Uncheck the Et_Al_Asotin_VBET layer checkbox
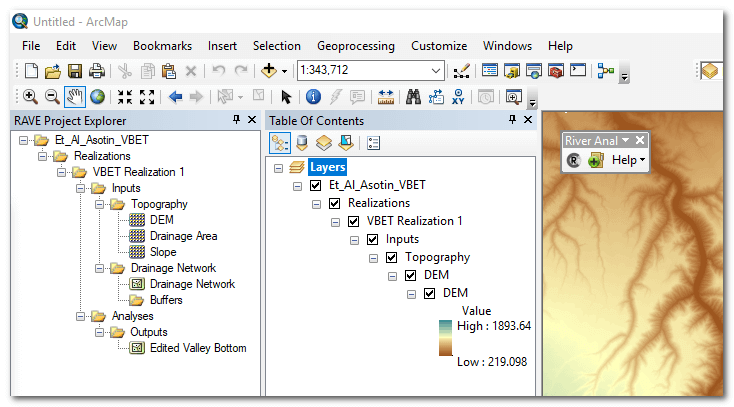 [316, 185]
